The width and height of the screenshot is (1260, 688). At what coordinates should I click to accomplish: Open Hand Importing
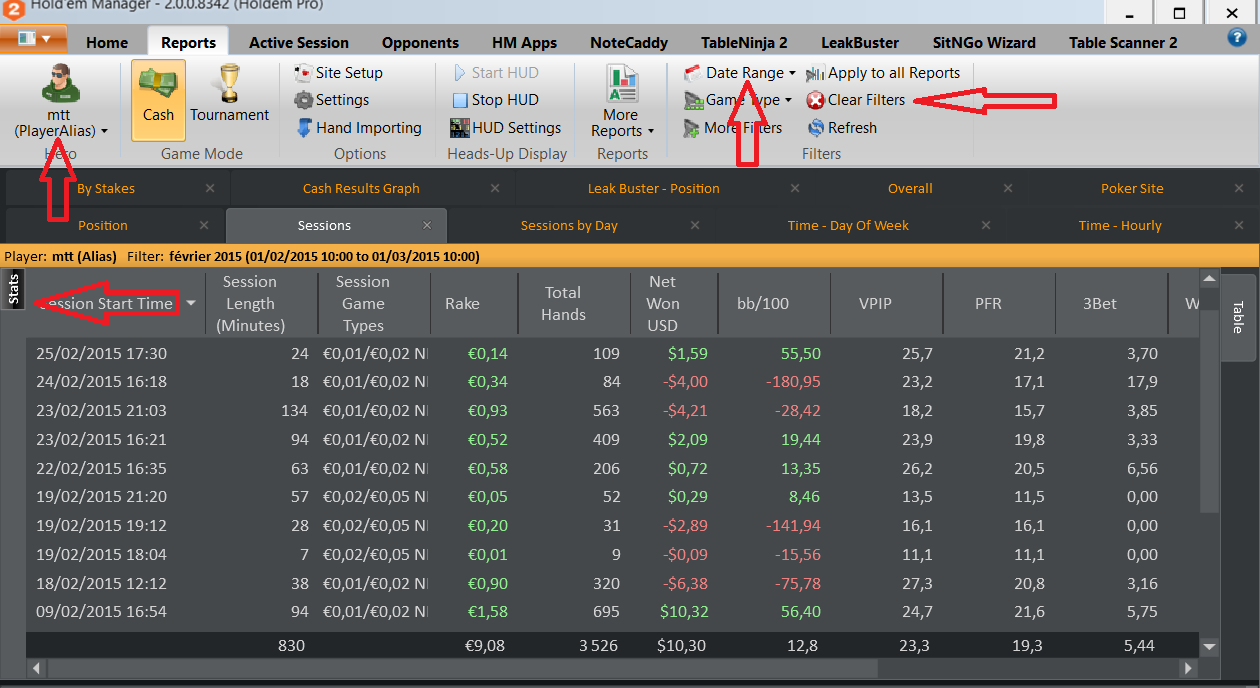pyautogui.click(x=359, y=128)
